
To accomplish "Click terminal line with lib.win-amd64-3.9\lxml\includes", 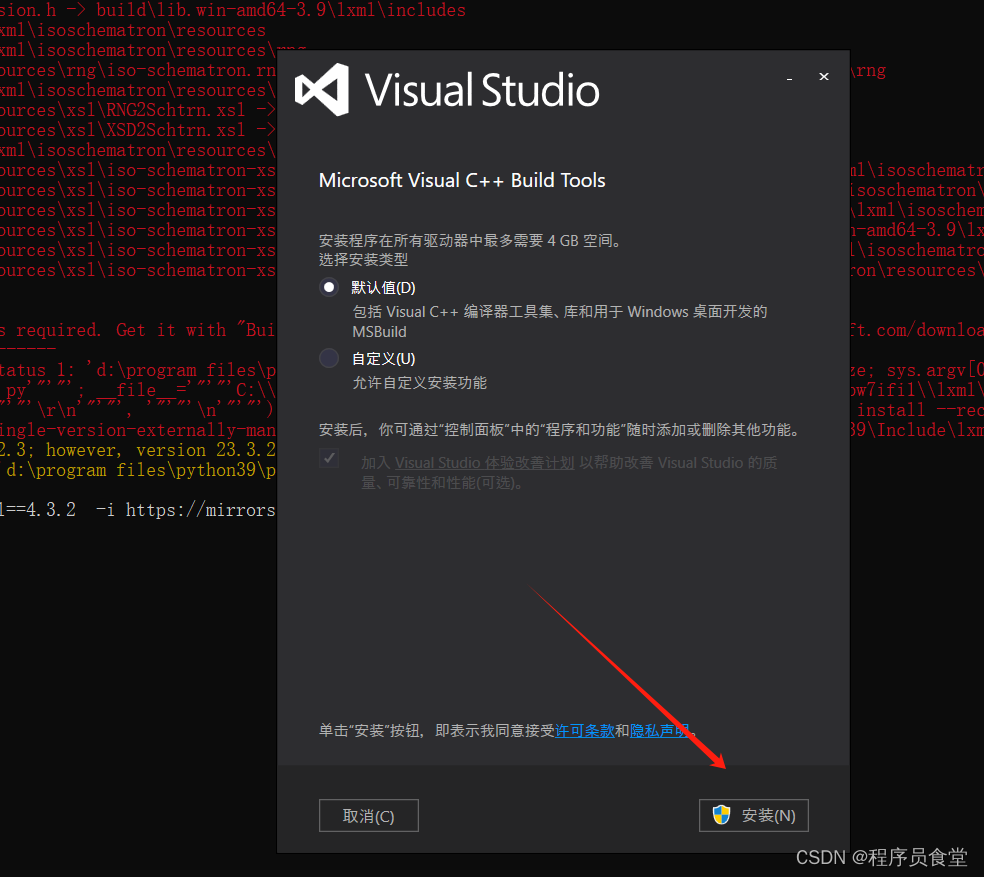I will (233, 10).
